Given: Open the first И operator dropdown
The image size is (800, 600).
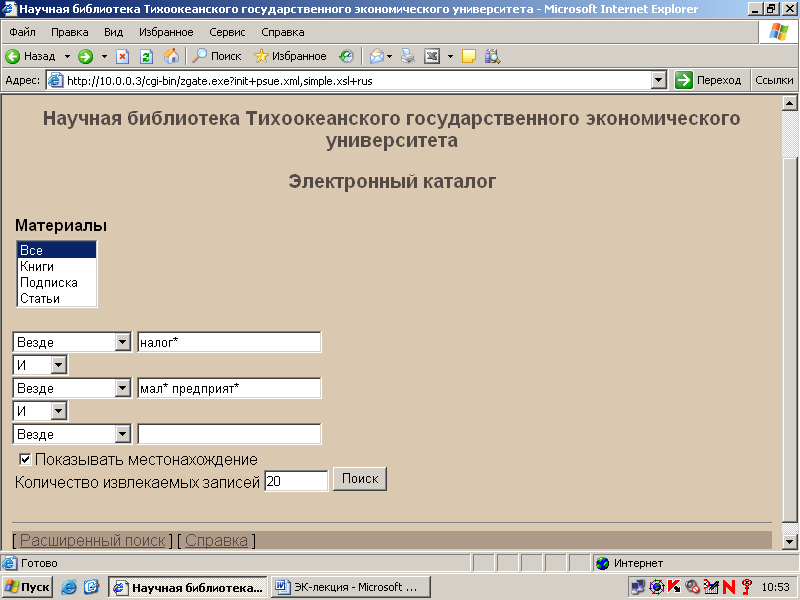Looking at the screenshot, I should click(59, 365).
